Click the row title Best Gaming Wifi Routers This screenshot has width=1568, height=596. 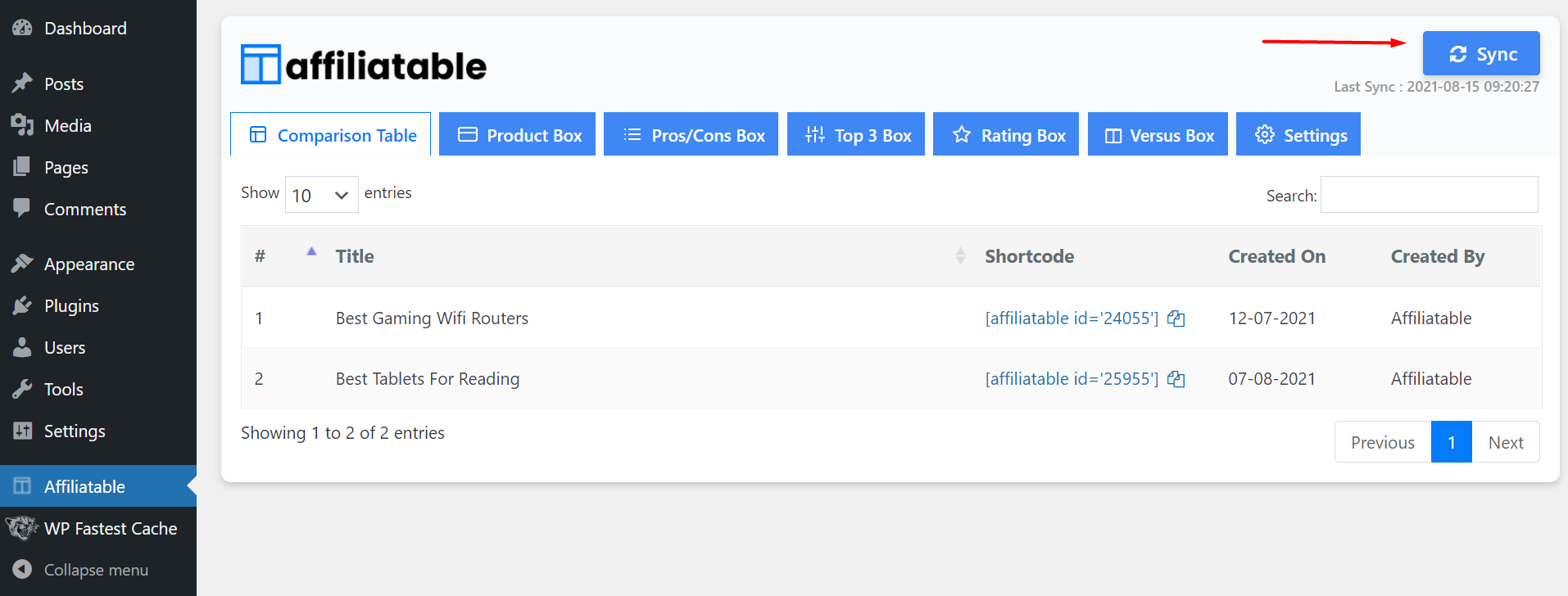coord(432,318)
